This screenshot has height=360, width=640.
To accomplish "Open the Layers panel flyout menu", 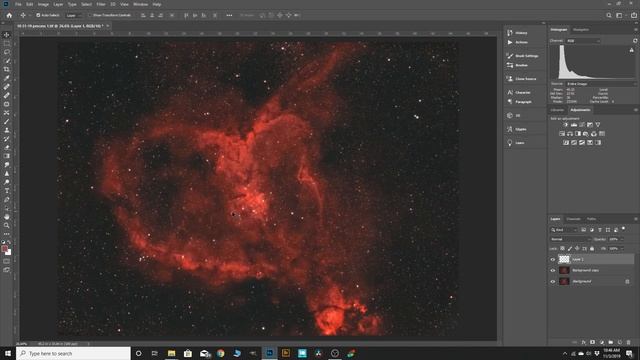I will tap(636, 219).
